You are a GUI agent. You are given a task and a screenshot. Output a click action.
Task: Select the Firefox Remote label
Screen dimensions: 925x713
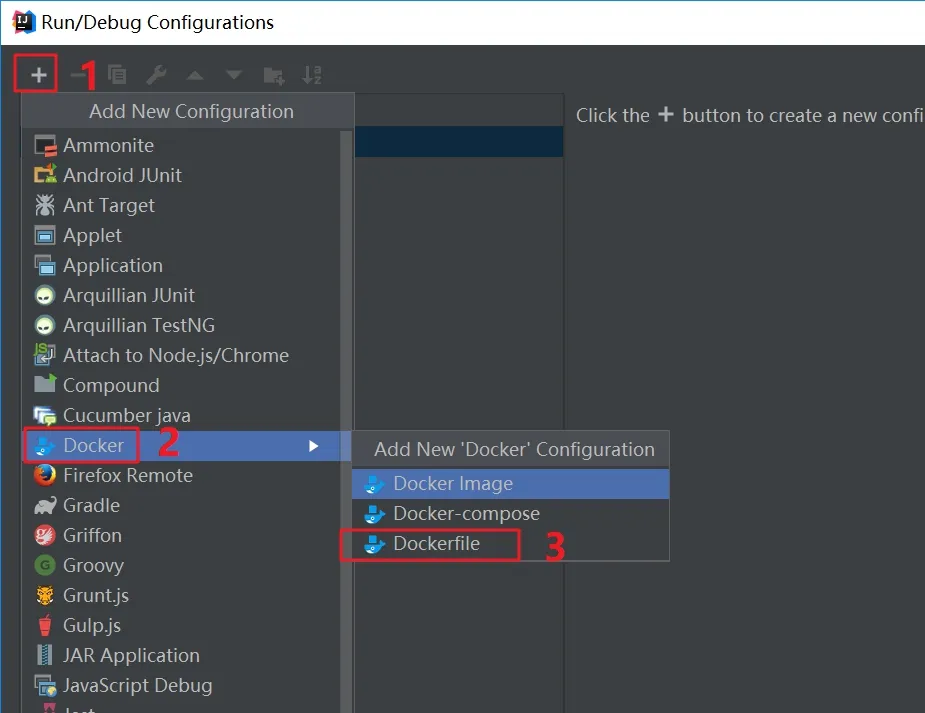pyautogui.click(x=128, y=475)
